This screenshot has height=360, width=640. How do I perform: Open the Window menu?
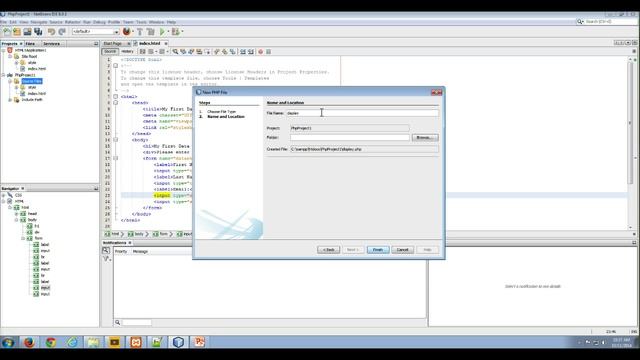[156, 22]
